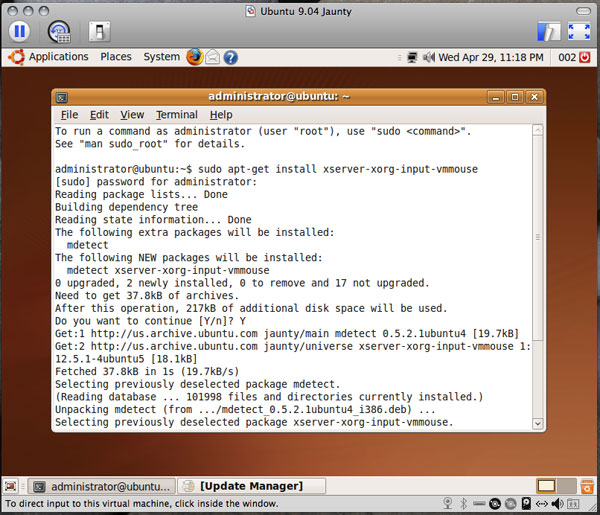600x515 pixels.
Task: Launch Firefox web browser
Action: pyautogui.click(x=194, y=57)
